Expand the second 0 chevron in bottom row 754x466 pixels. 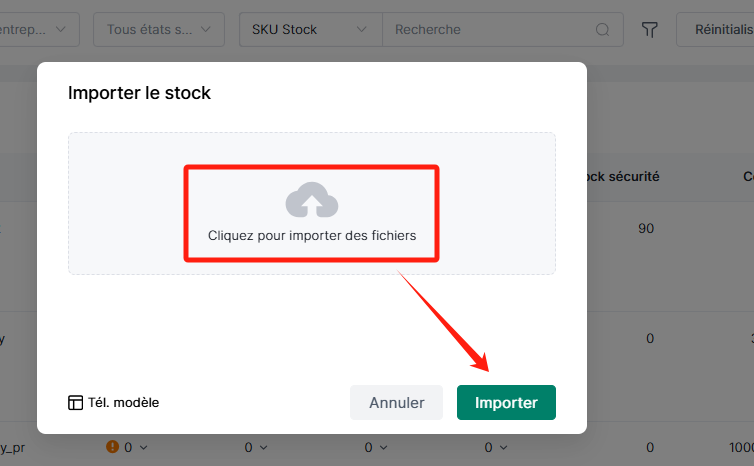point(264,448)
